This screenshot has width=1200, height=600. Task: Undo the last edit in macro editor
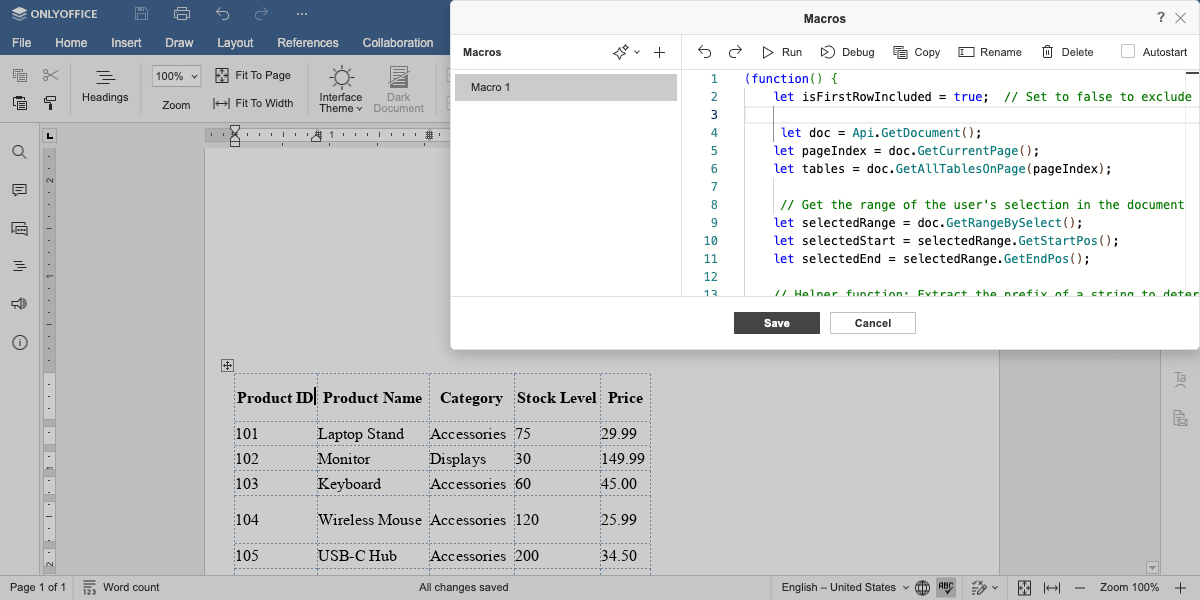[x=705, y=52]
